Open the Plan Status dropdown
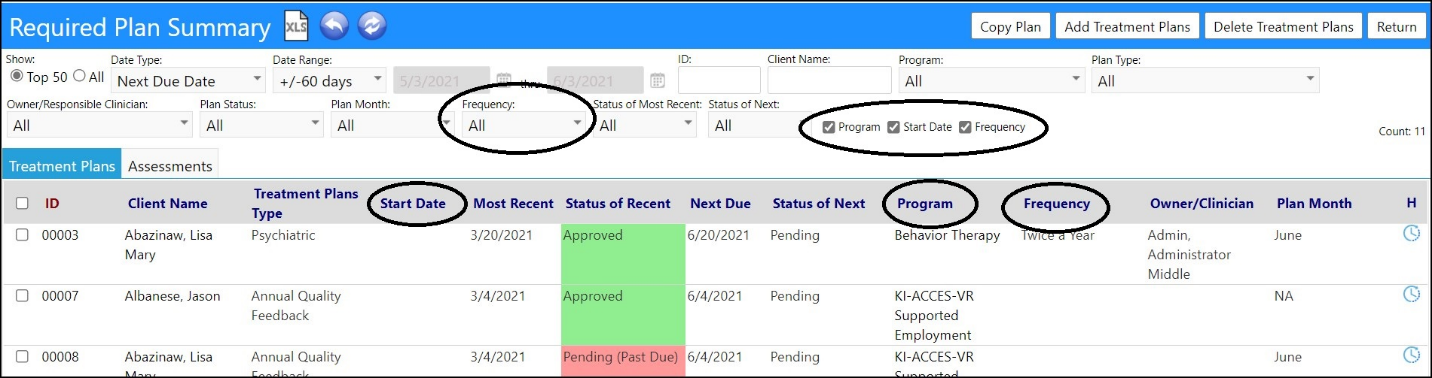This screenshot has width=1432, height=378. (262, 125)
